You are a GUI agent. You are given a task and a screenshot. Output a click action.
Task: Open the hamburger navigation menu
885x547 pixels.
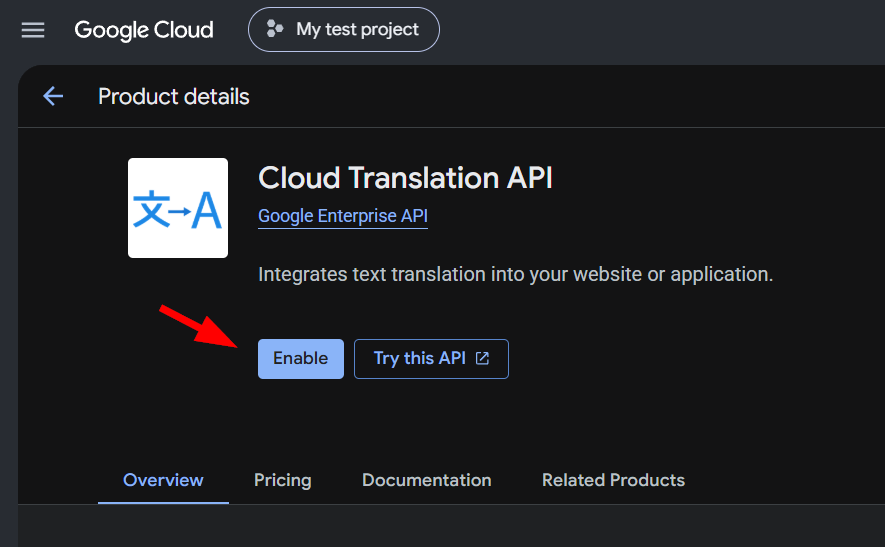pyautogui.click(x=33, y=30)
